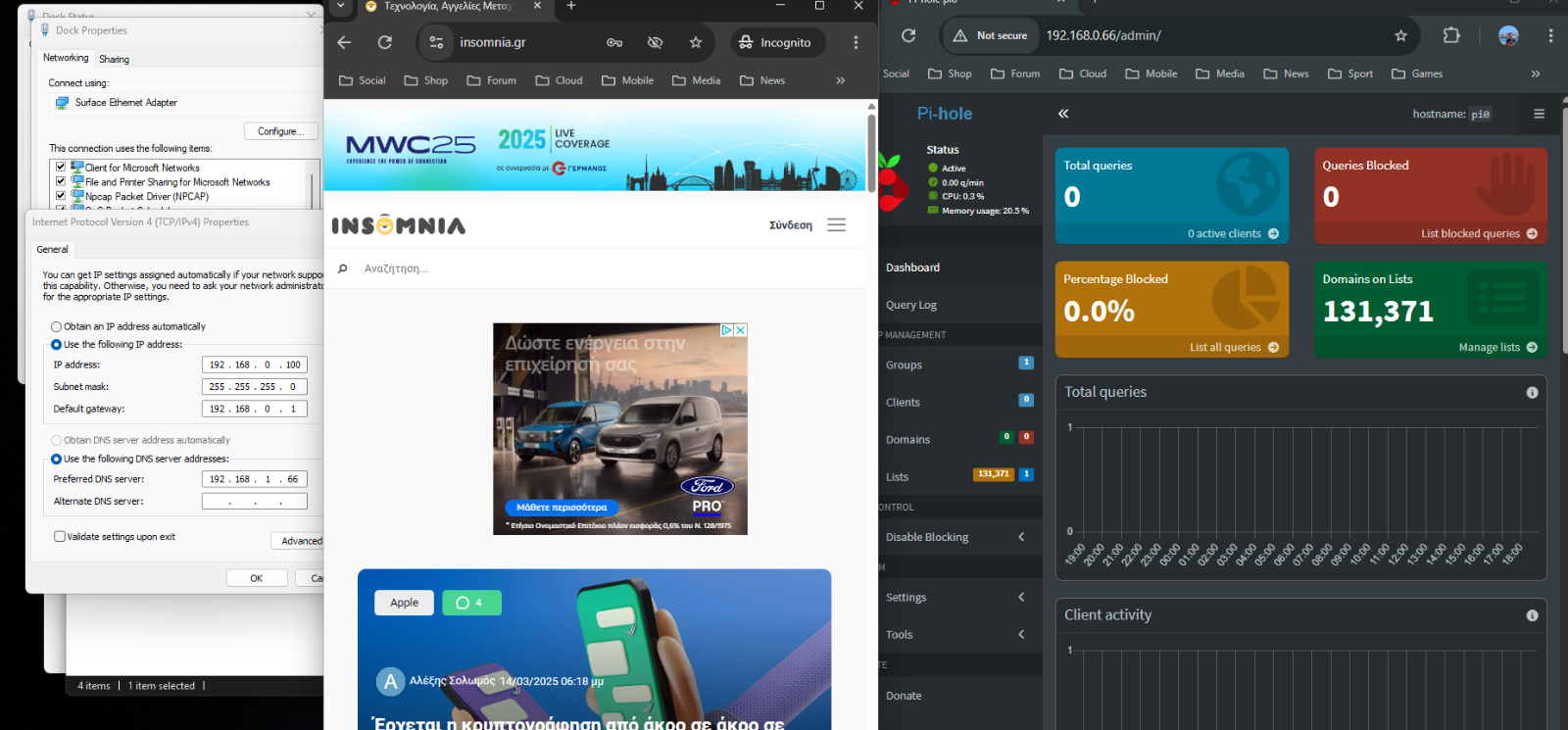1568x730 pixels.
Task: Close the Ford ad with X icon
Action: coord(741,330)
